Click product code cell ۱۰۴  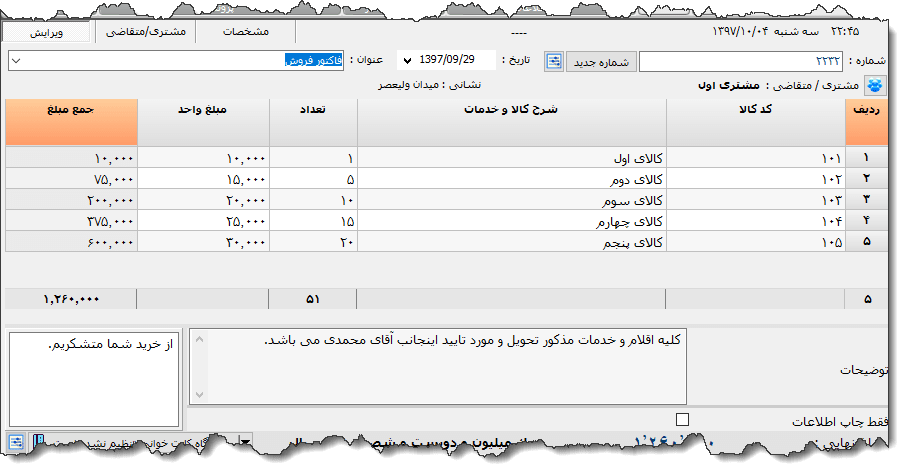point(756,221)
